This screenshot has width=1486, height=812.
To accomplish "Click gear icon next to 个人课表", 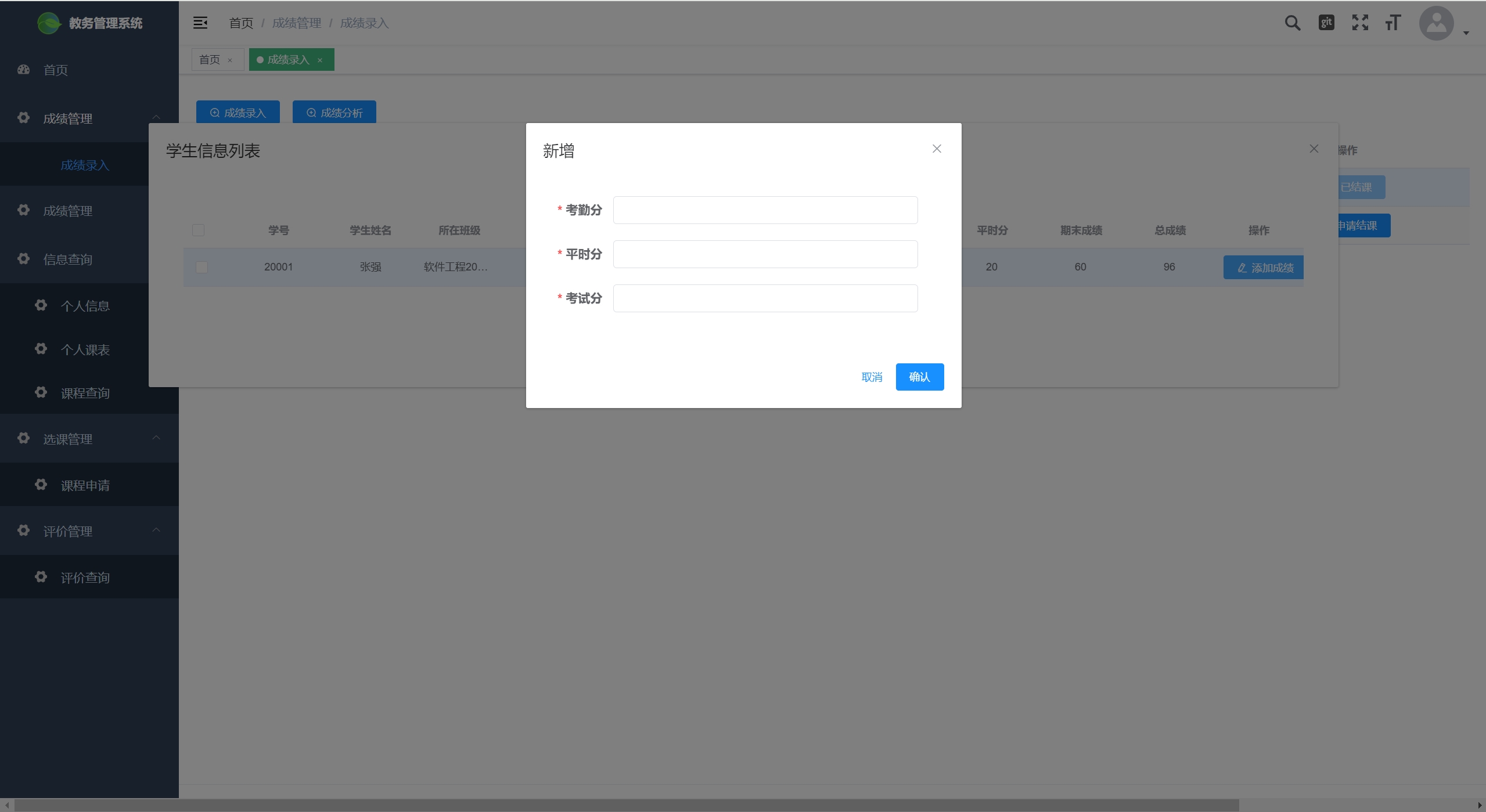I will click(41, 349).
